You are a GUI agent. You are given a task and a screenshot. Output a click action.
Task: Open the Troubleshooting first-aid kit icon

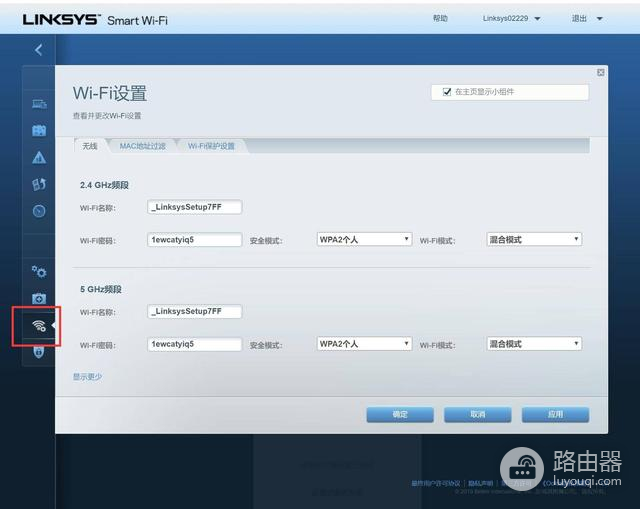[39, 298]
